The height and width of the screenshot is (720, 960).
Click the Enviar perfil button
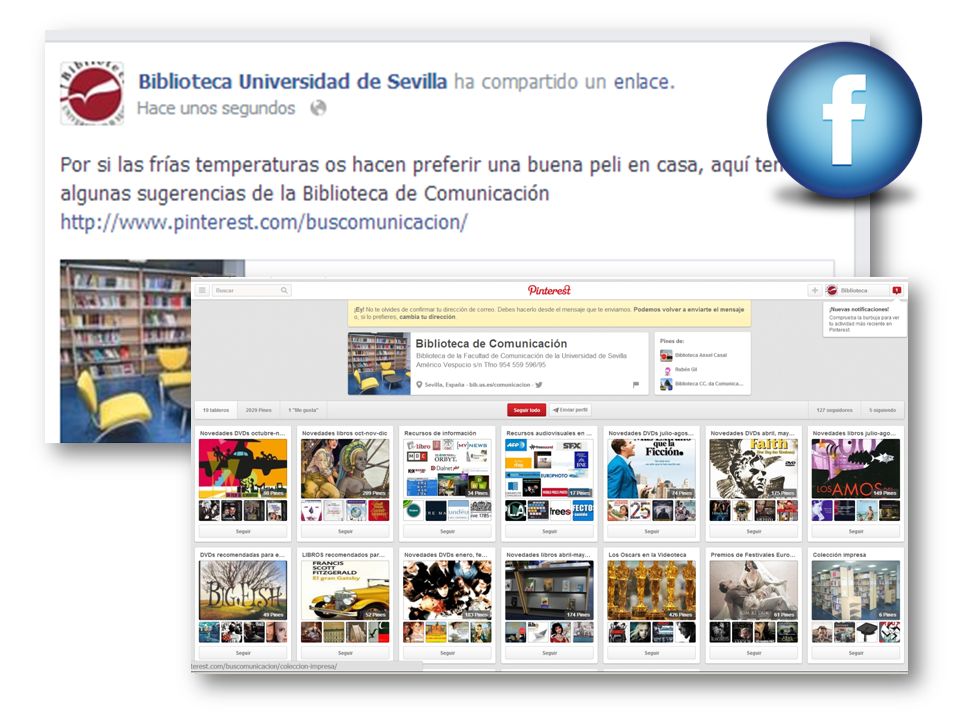pos(571,410)
